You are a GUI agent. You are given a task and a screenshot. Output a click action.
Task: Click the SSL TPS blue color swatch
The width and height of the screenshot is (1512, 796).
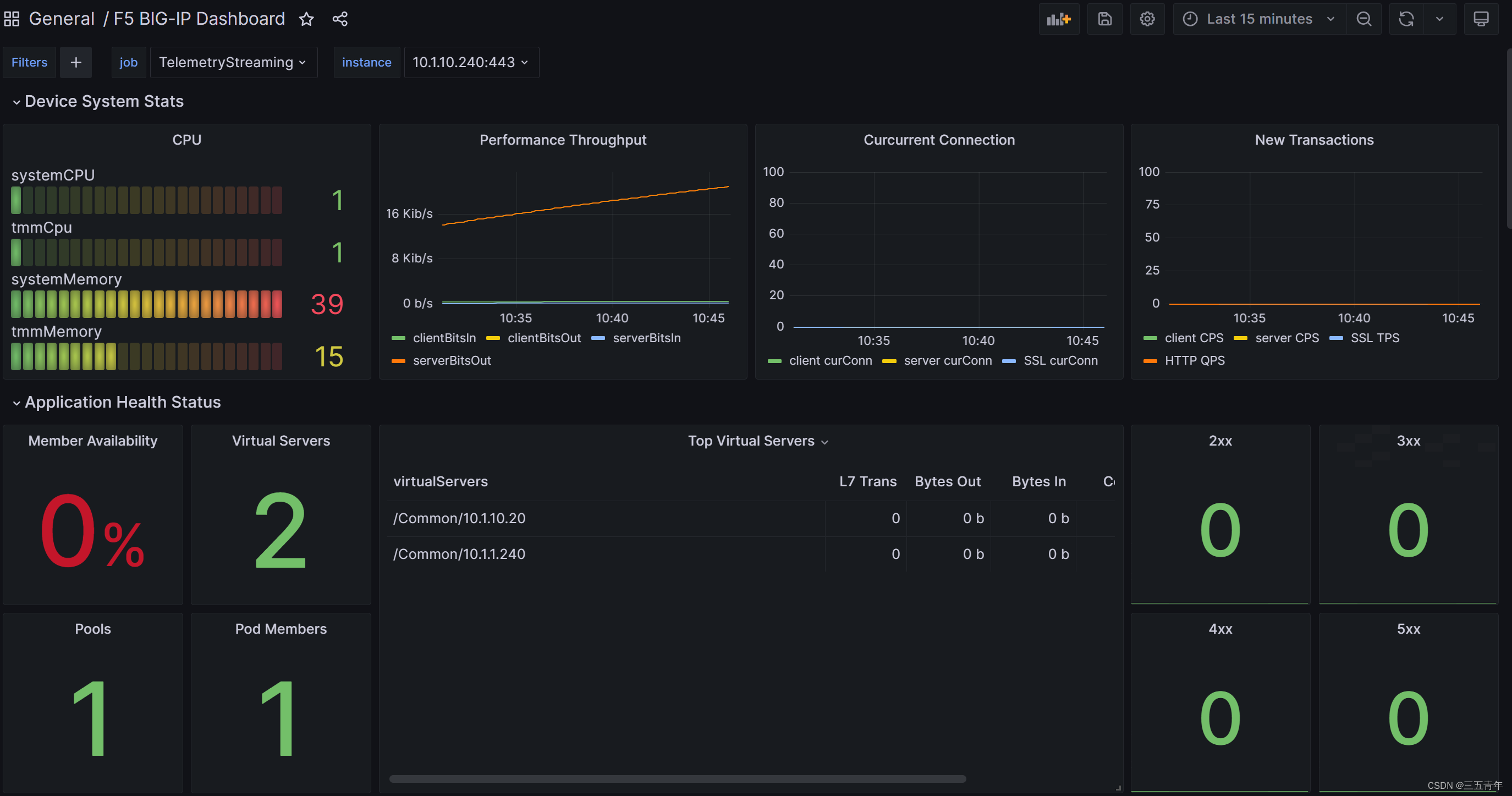pyautogui.click(x=1336, y=338)
